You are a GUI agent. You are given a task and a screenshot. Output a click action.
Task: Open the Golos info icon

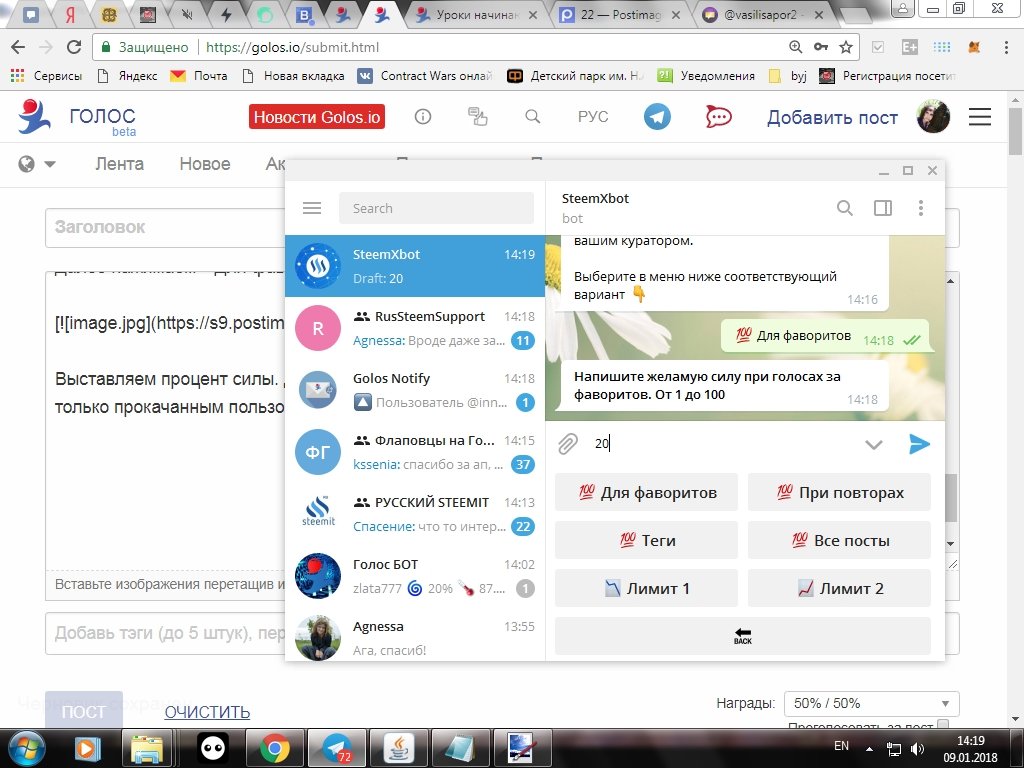tap(423, 117)
